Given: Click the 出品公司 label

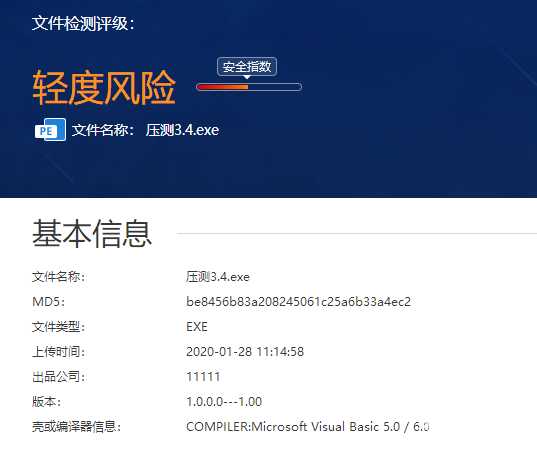Looking at the screenshot, I should (x=58, y=377).
